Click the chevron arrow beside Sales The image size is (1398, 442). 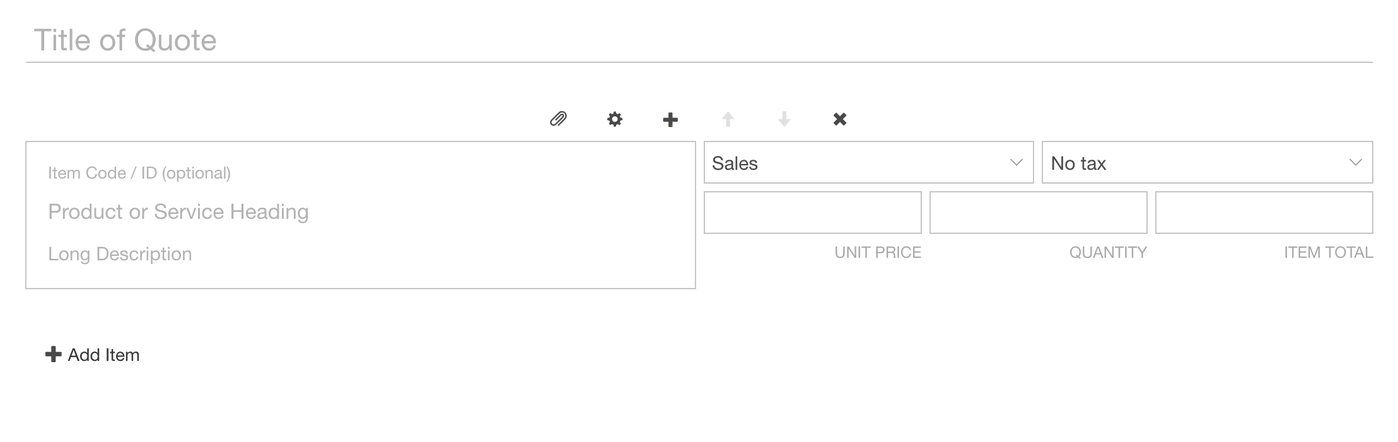tap(1016, 163)
